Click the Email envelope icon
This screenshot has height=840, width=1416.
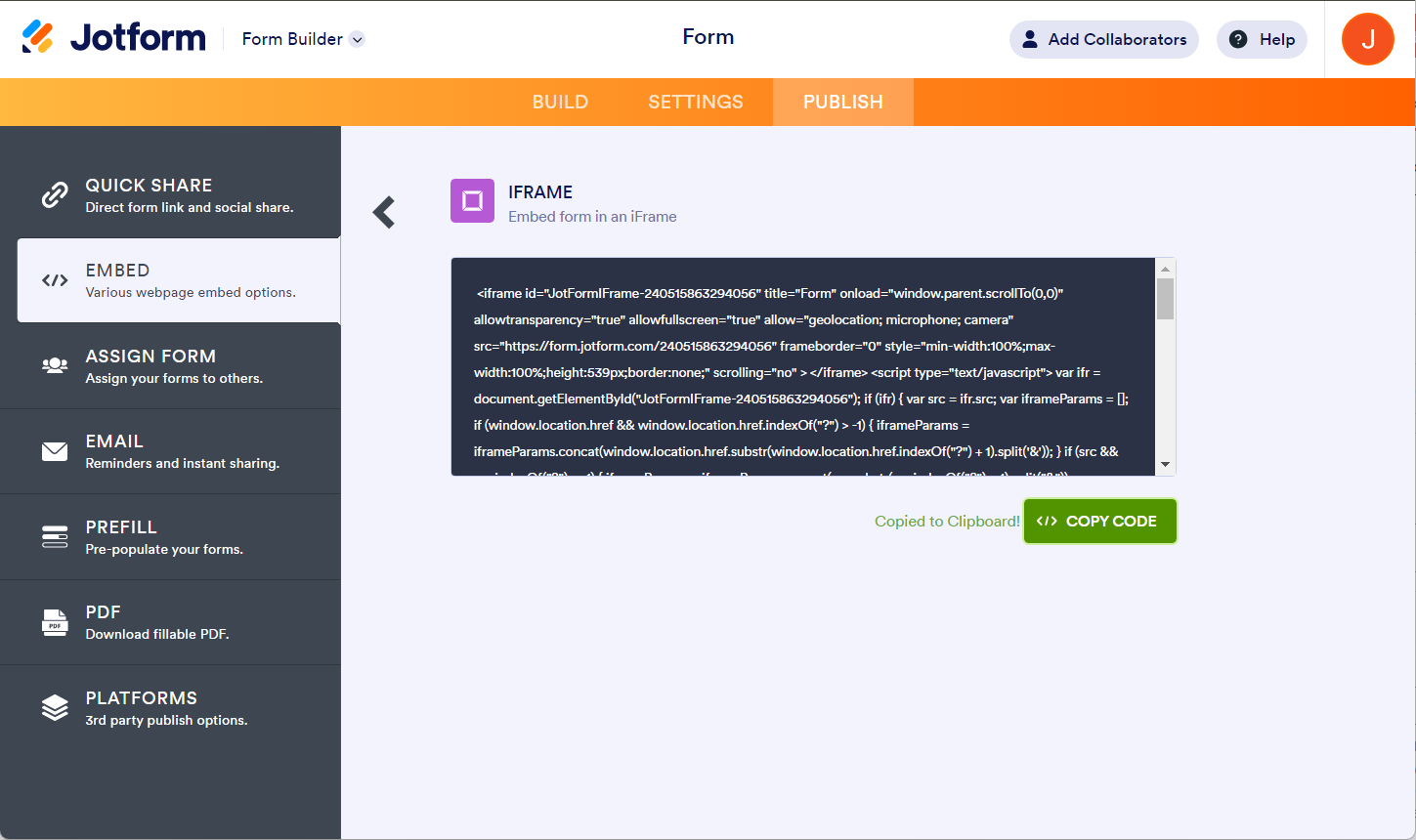55,451
